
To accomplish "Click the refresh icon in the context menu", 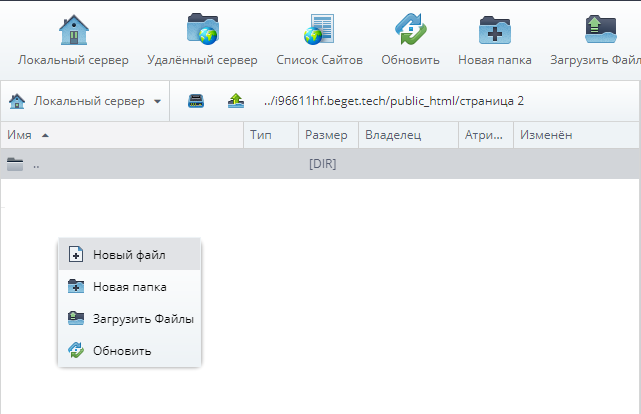I will pyautogui.click(x=76, y=350).
